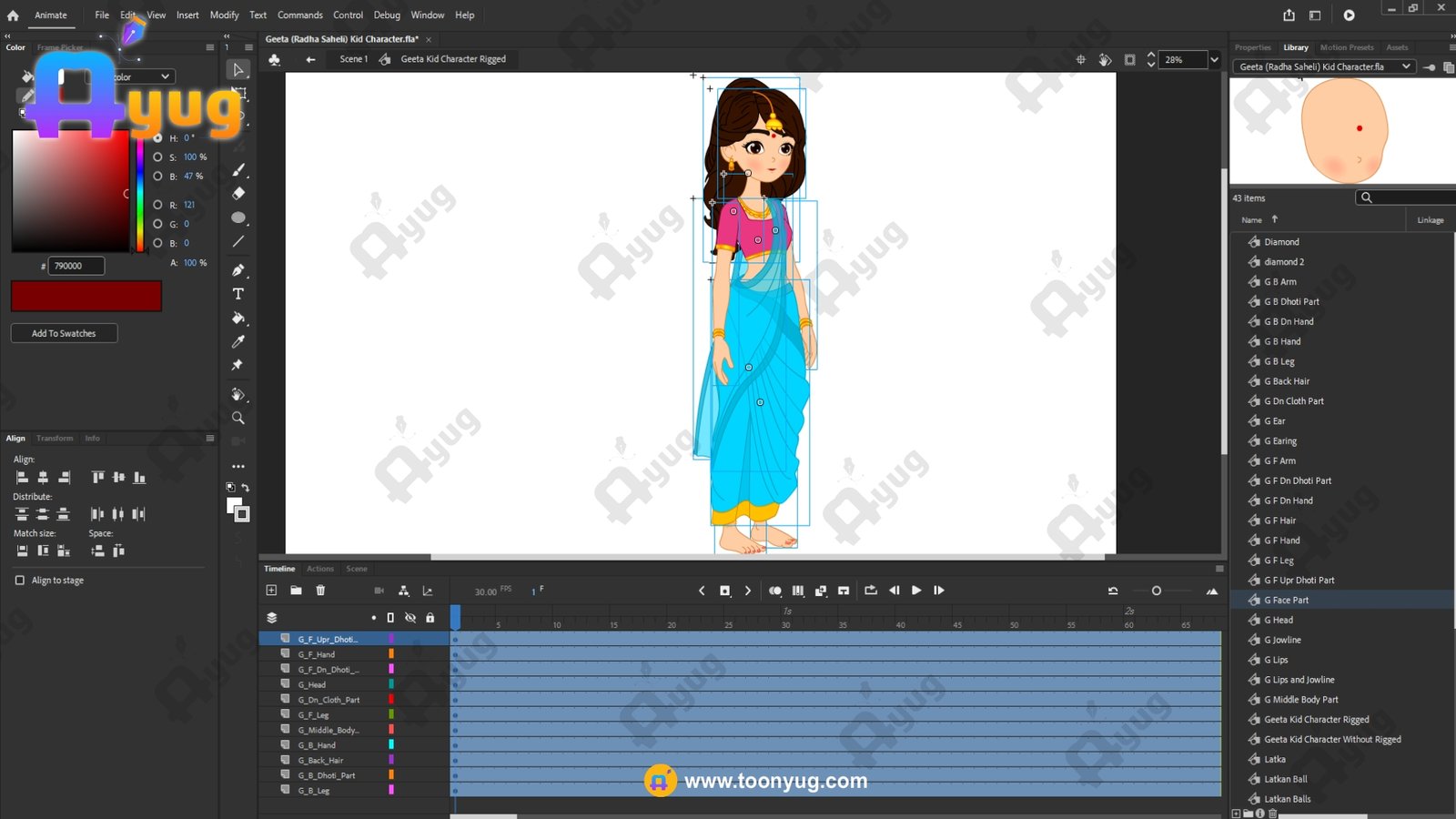Click the Share icon at top right
Viewport: 1456px width, 819px height.
point(1289,15)
